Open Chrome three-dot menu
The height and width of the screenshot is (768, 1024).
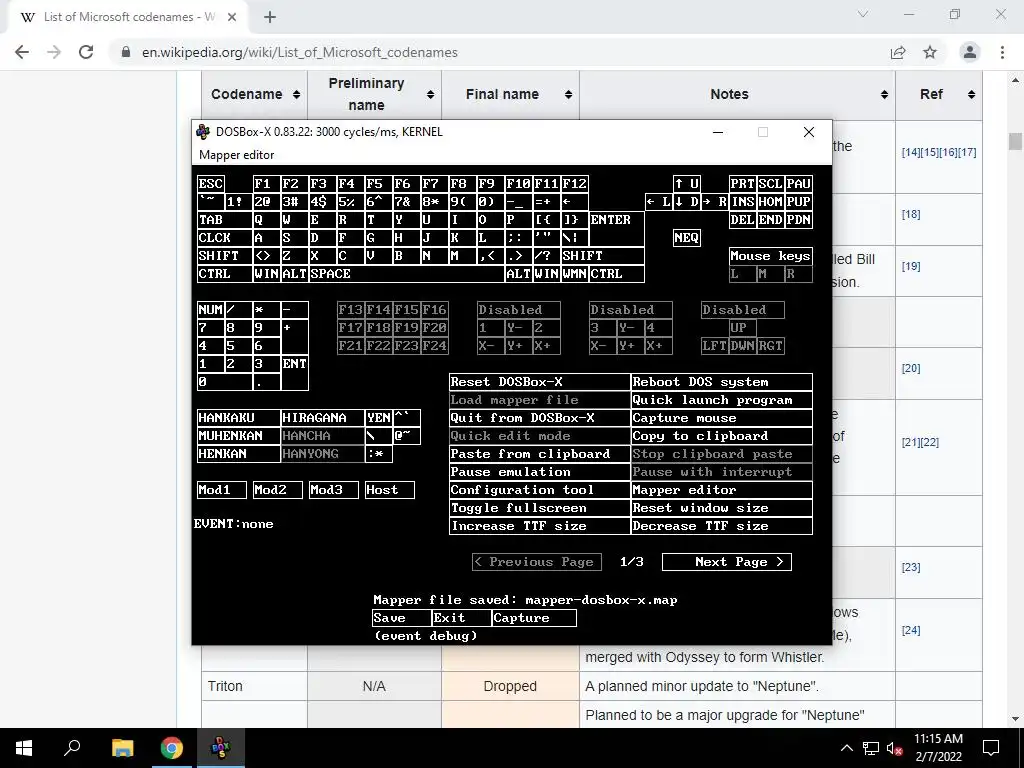(1002, 52)
